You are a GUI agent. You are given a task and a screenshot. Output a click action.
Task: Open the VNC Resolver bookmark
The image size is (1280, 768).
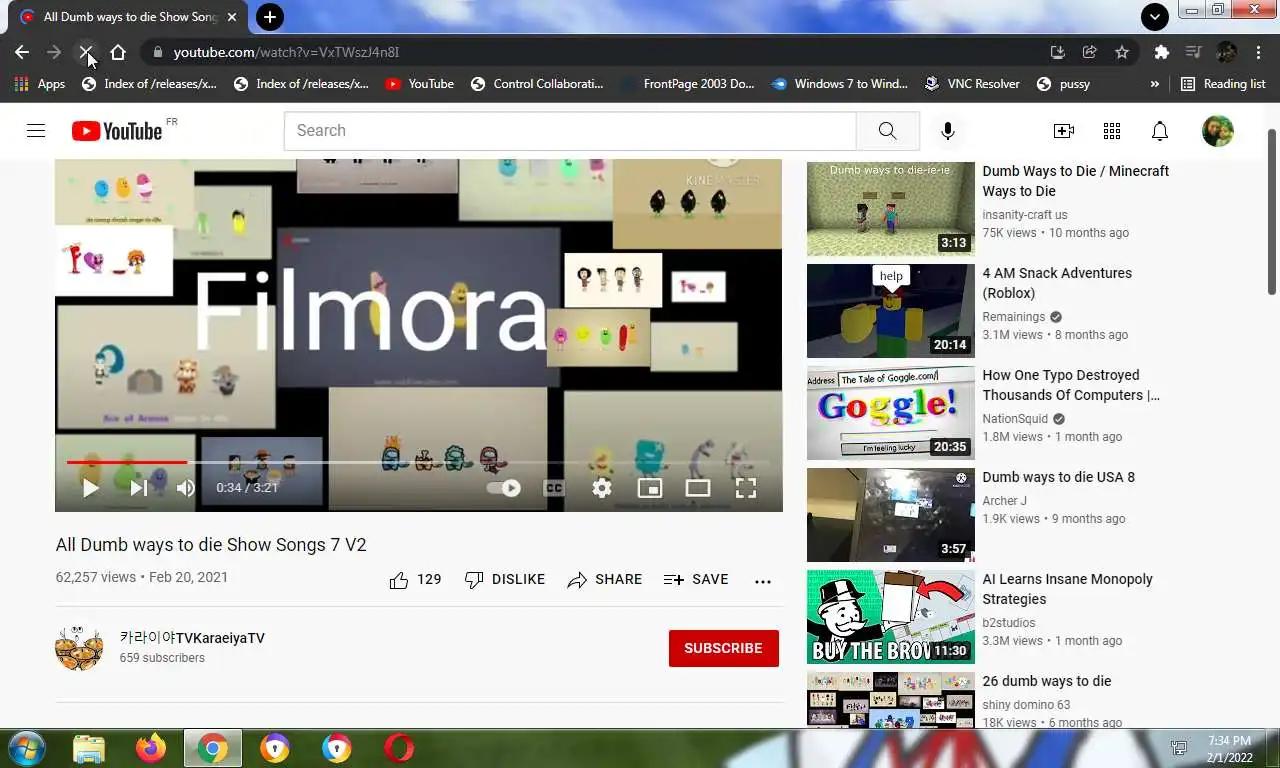coord(972,84)
